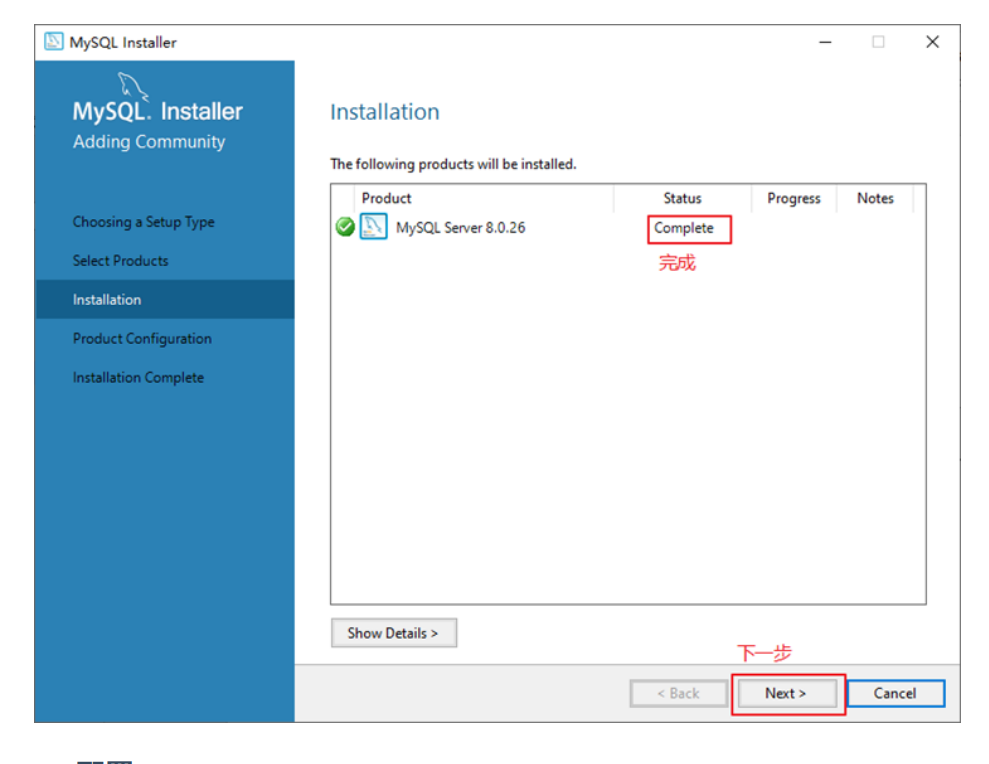The width and height of the screenshot is (989, 764).
Task: Click the Progress column header
Action: point(793,198)
